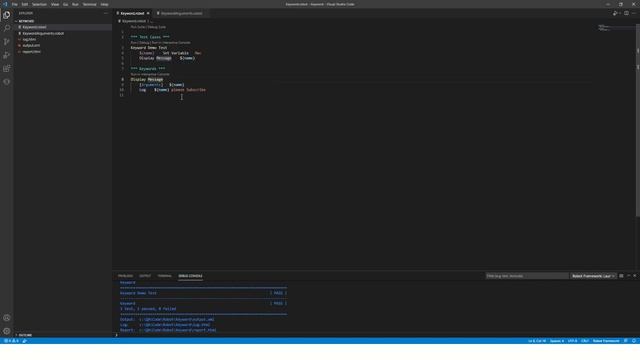
Task: Open the View menu
Action: click(55, 4)
